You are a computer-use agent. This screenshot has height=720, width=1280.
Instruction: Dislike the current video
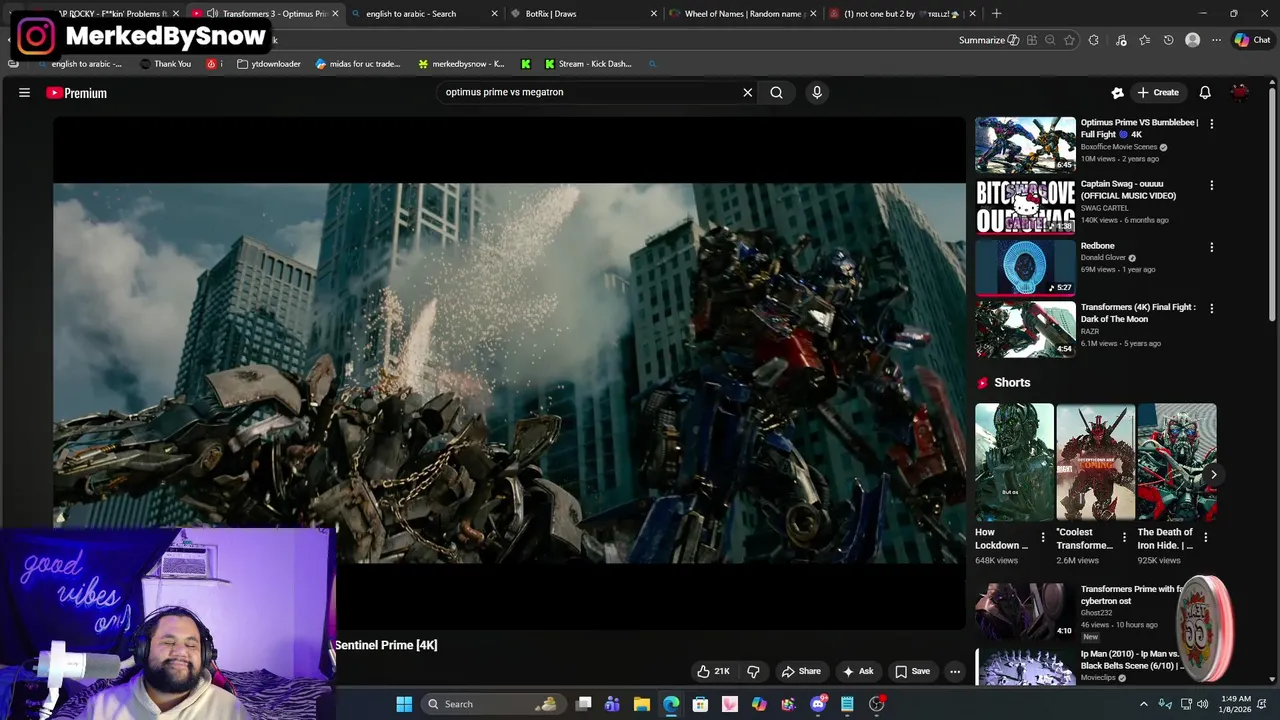[753, 671]
